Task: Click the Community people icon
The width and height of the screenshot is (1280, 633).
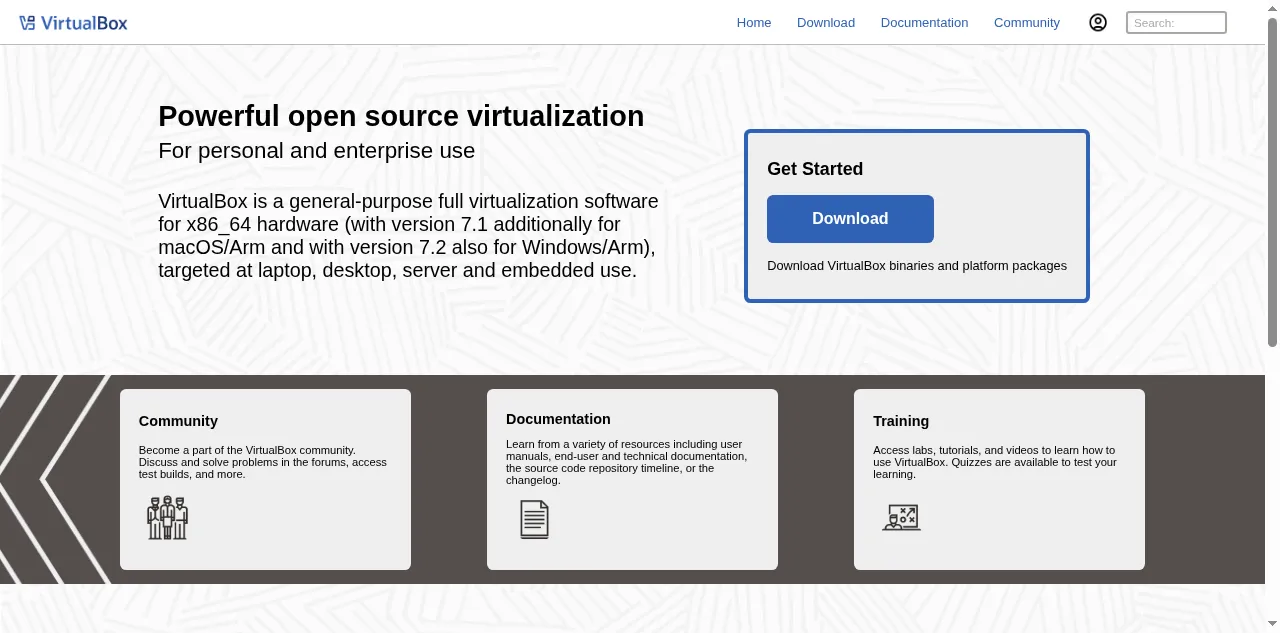Action: tap(167, 518)
